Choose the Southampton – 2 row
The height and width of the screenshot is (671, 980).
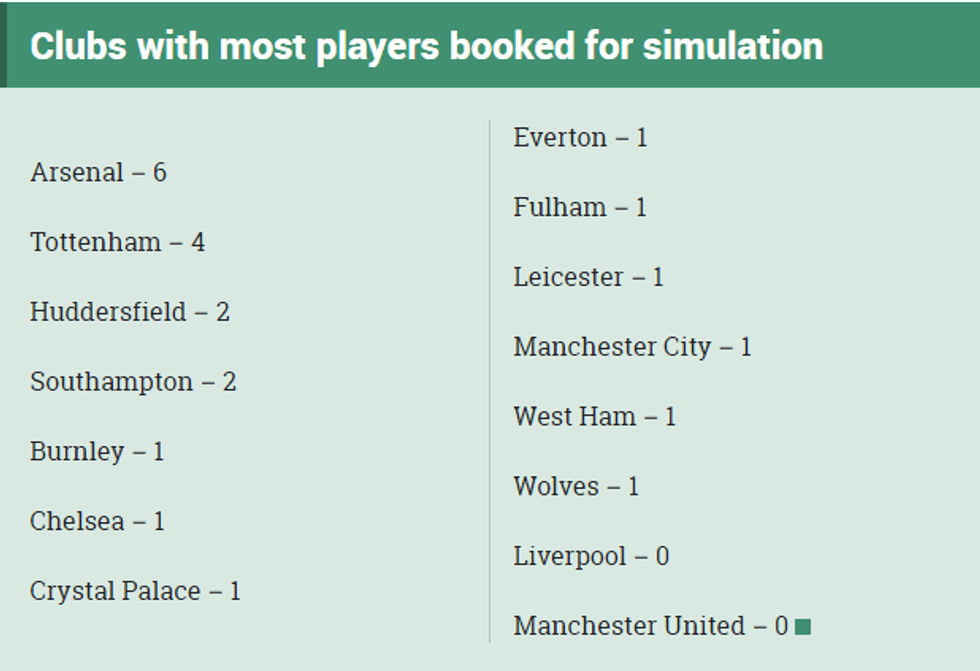click(x=133, y=382)
